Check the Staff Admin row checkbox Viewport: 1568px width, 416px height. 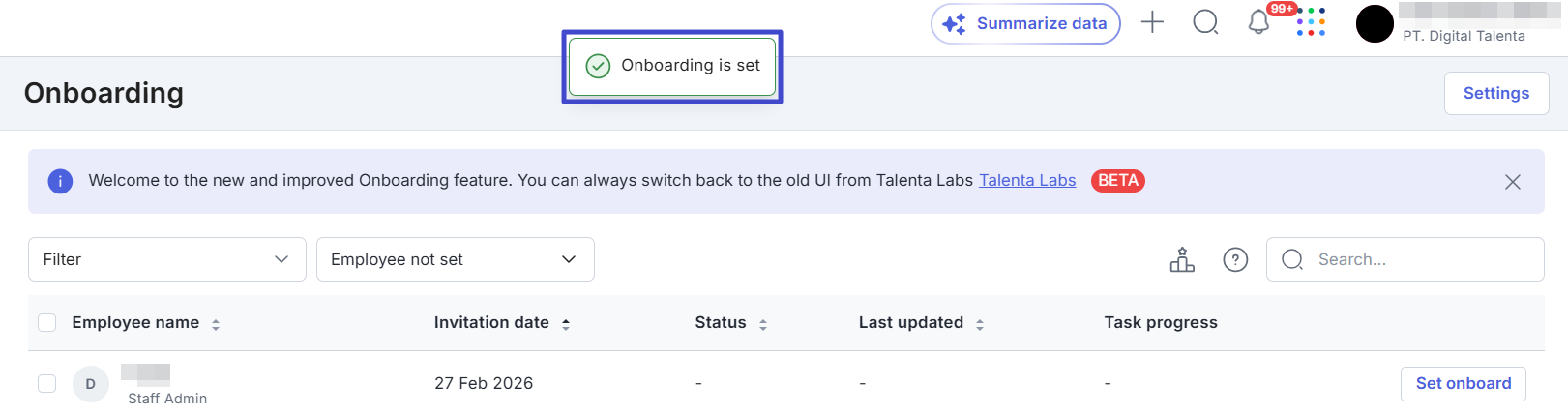[x=46, y=384]
